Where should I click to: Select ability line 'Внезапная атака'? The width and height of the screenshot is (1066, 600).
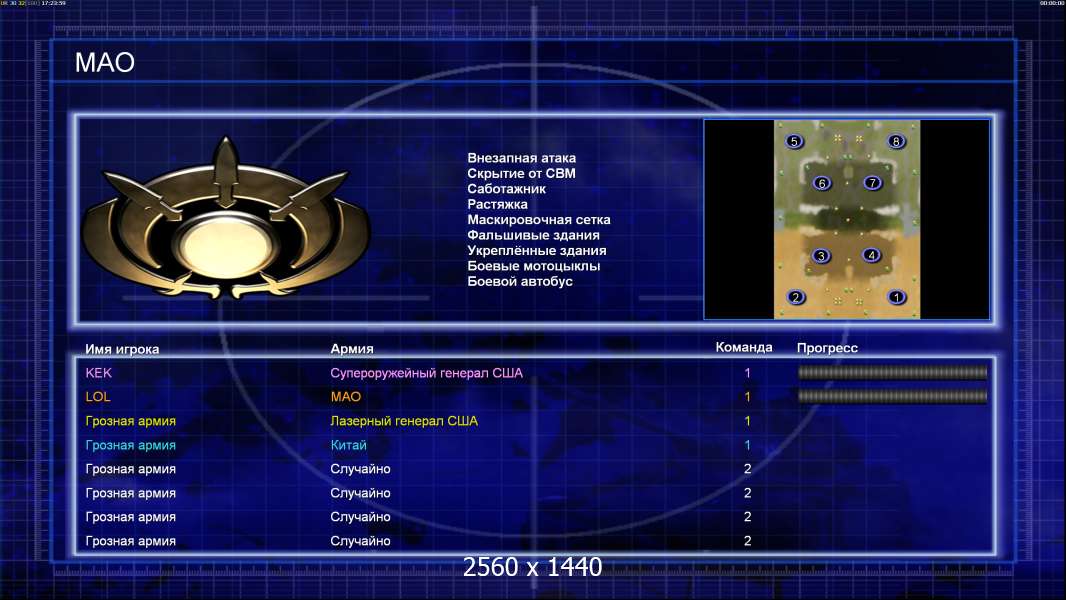click(521, 158)
